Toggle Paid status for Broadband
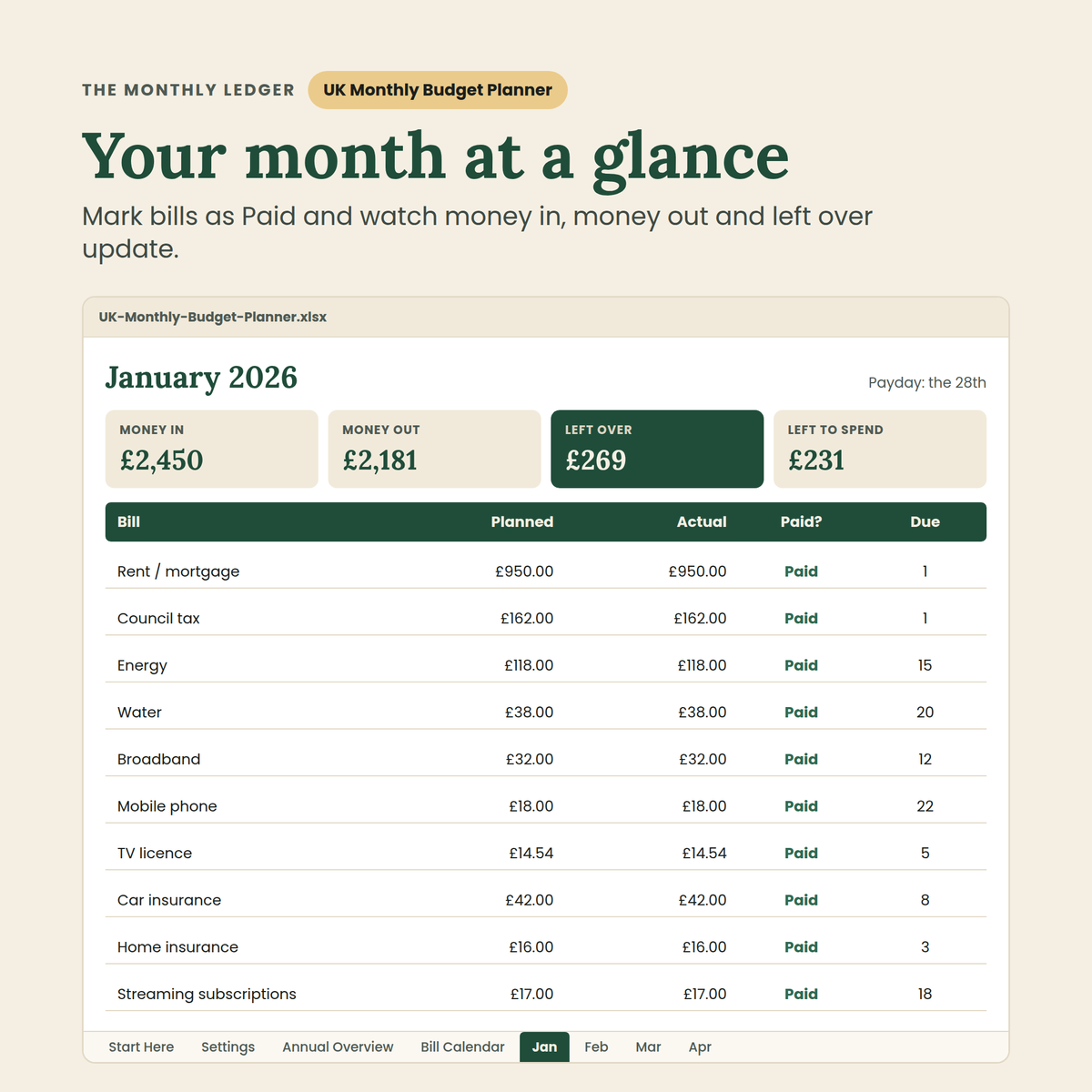Screen dimensions: 1092x1092 801,759
